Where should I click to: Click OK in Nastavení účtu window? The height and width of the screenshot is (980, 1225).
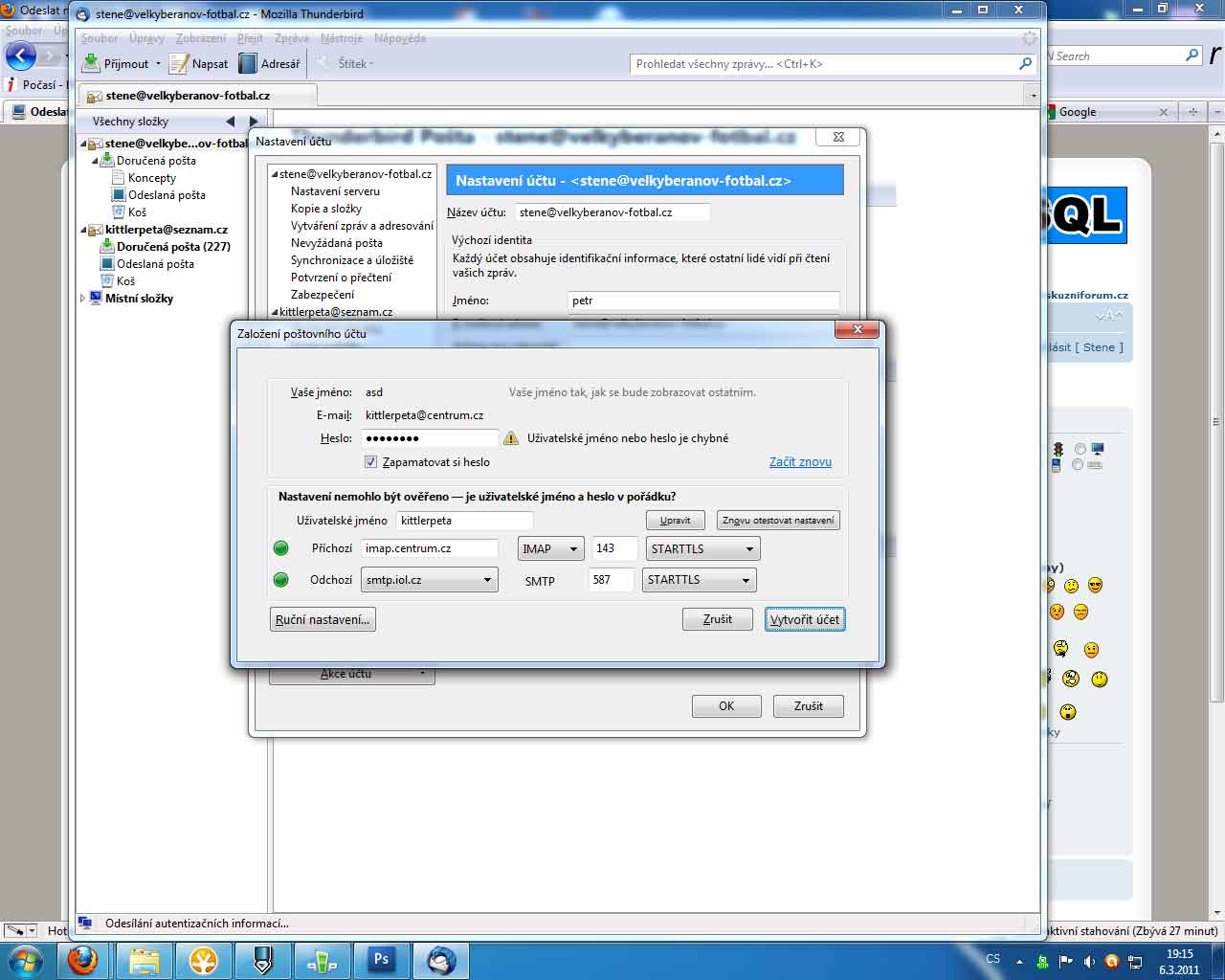[x=726, y=706]
